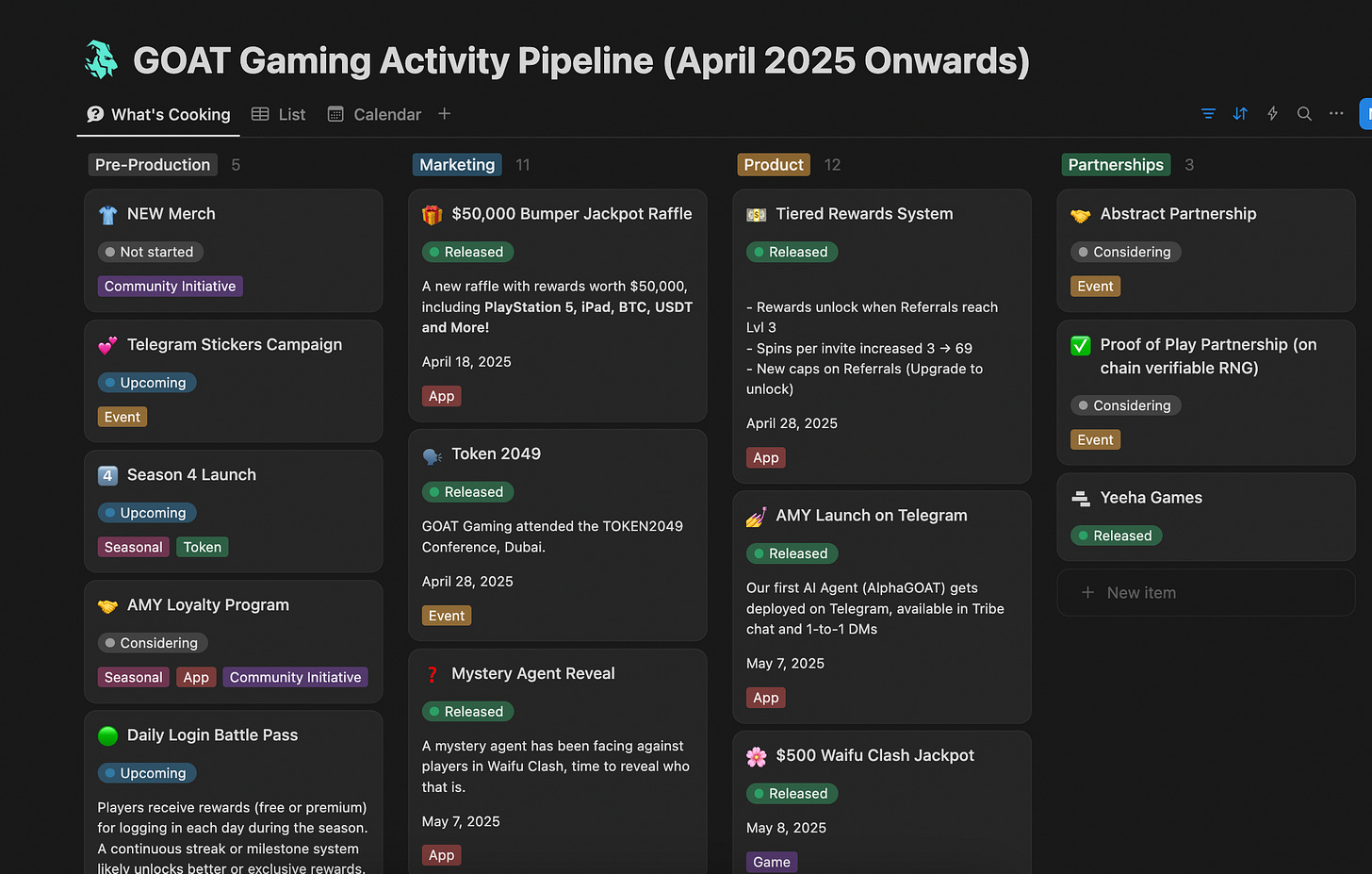The image size is (1372, 874).
Task: Add a new view with plus icon
Action: click(x=445, y=114)
